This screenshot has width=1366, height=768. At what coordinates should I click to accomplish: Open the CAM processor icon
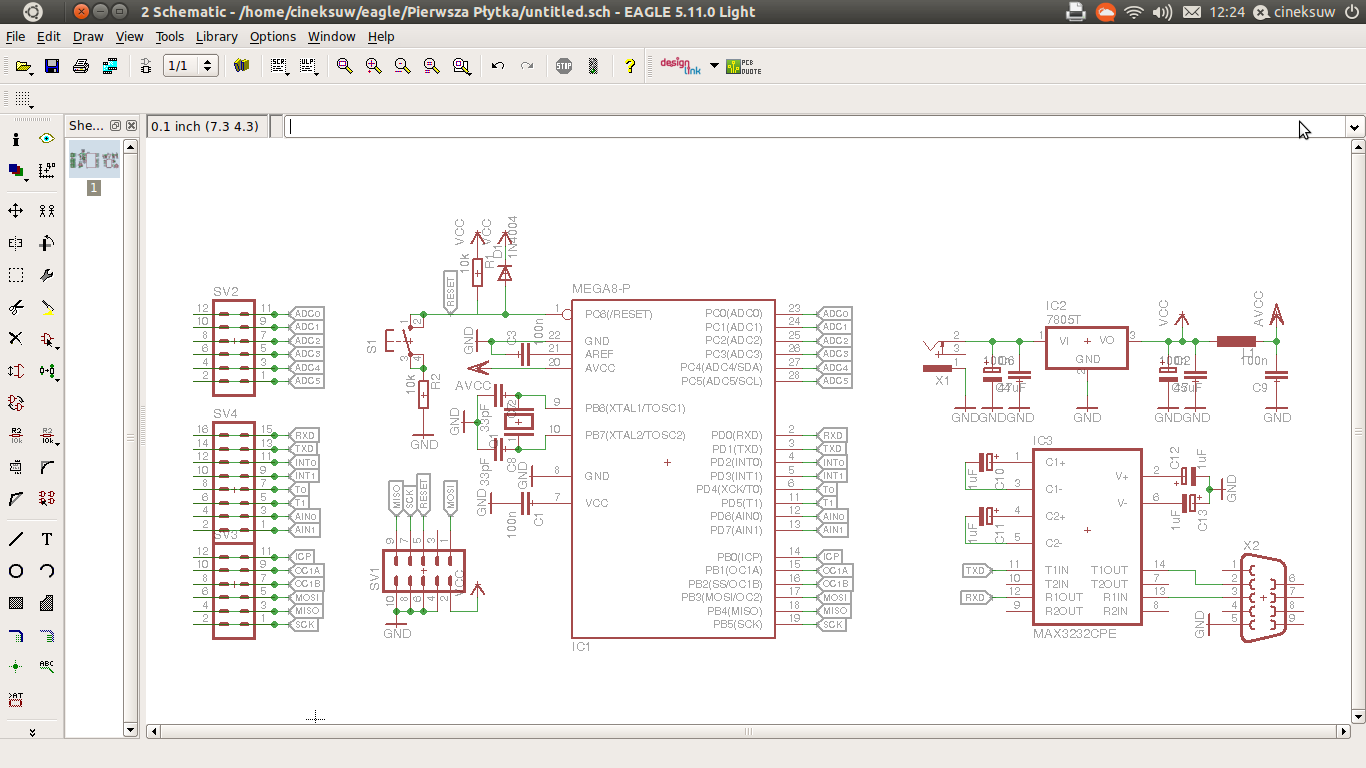click(x=110, y=66)
